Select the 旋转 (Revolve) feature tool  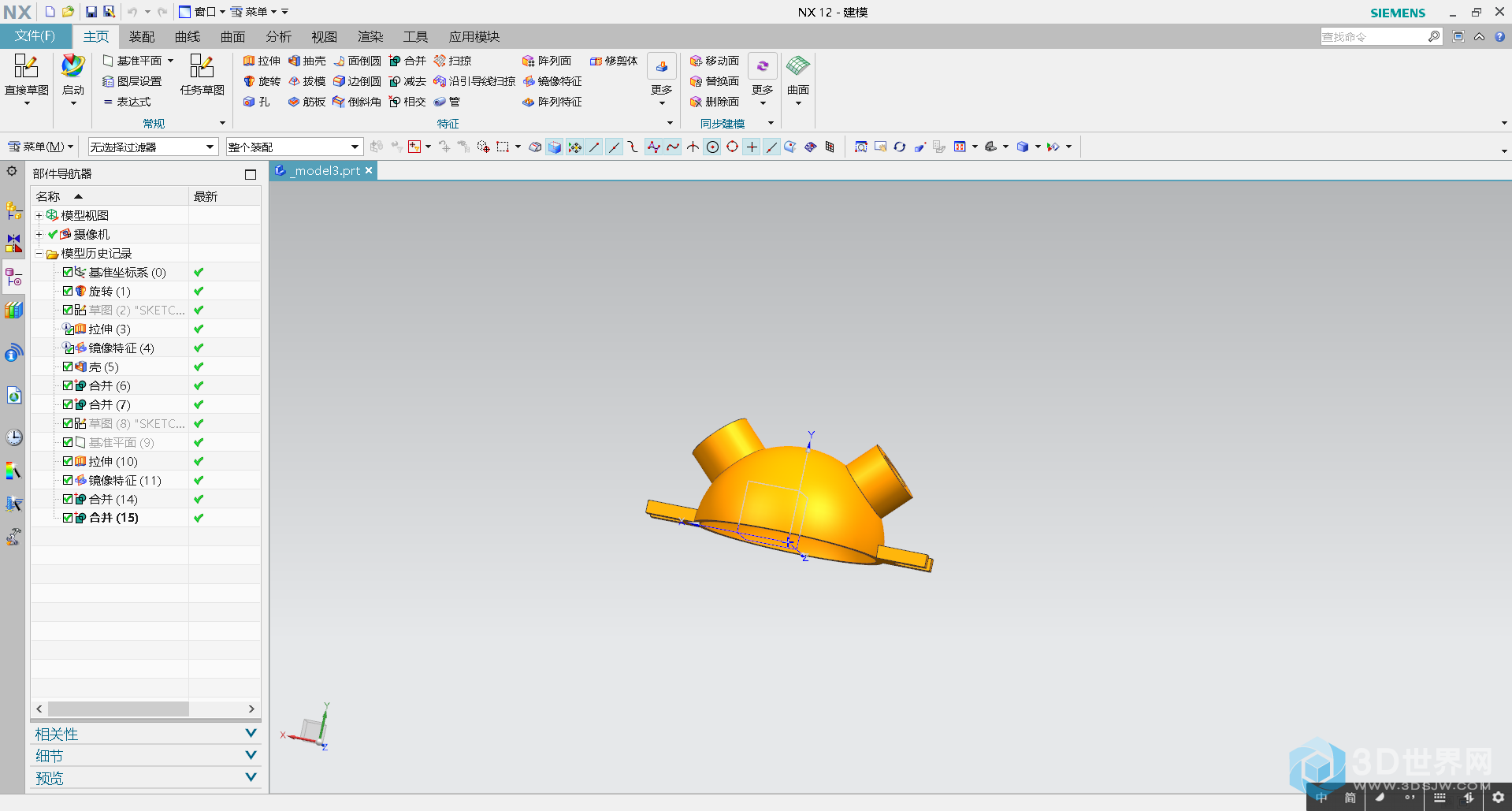[x=262, y=81]
